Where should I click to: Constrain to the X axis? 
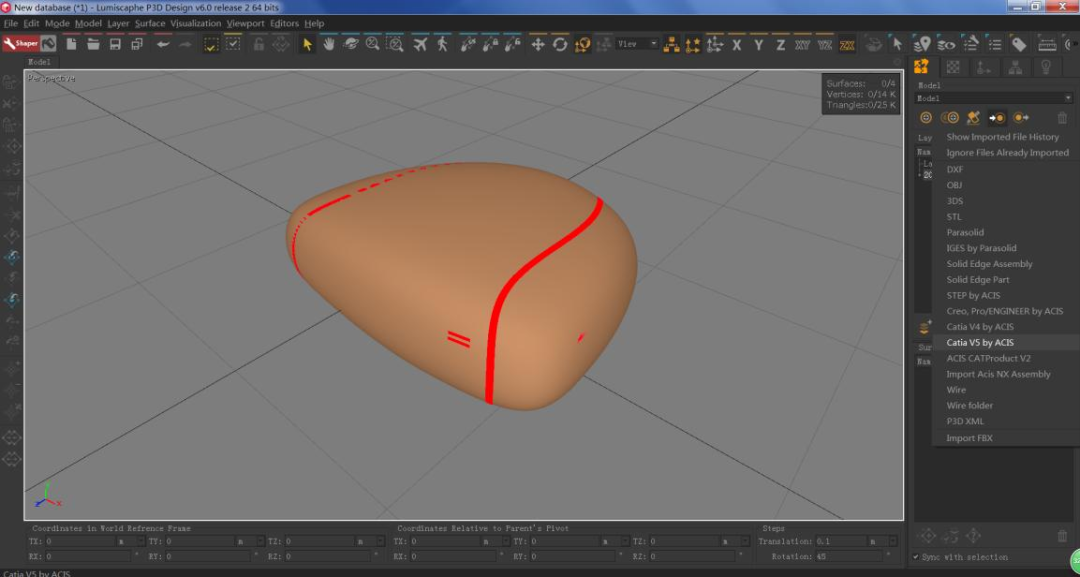point(737,45)
